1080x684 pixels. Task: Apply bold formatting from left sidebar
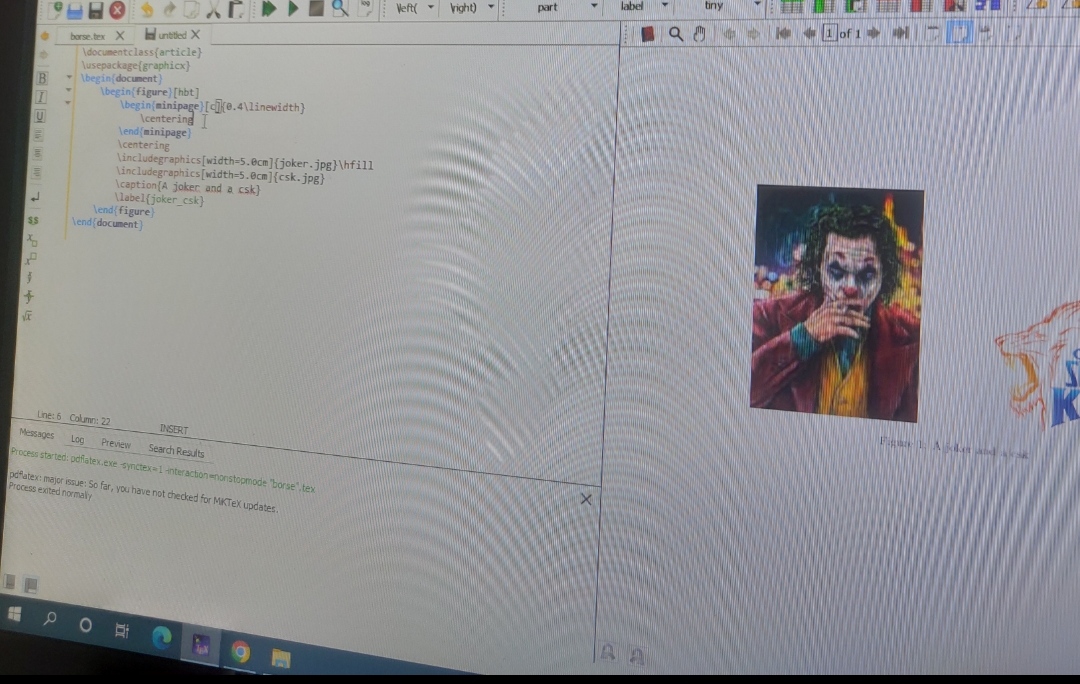click(42, 78)
